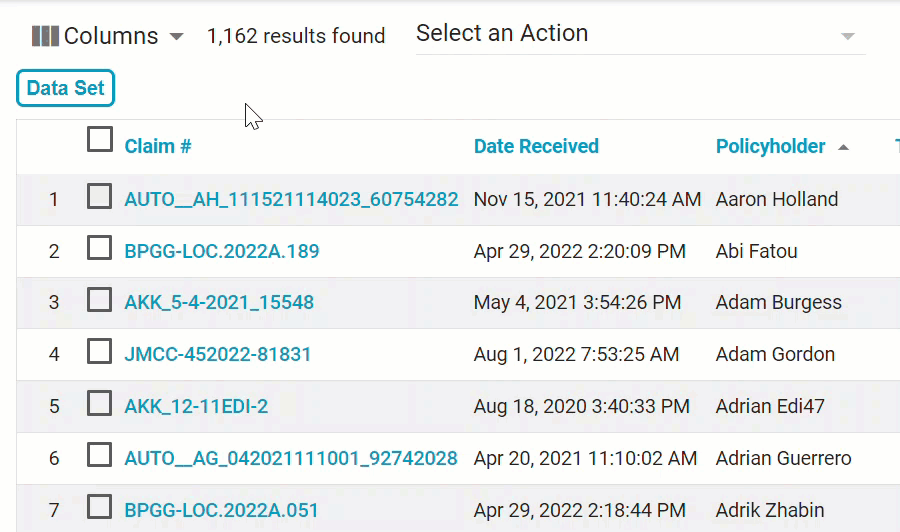Click the Columns grid icon

(x=45, y=36)
